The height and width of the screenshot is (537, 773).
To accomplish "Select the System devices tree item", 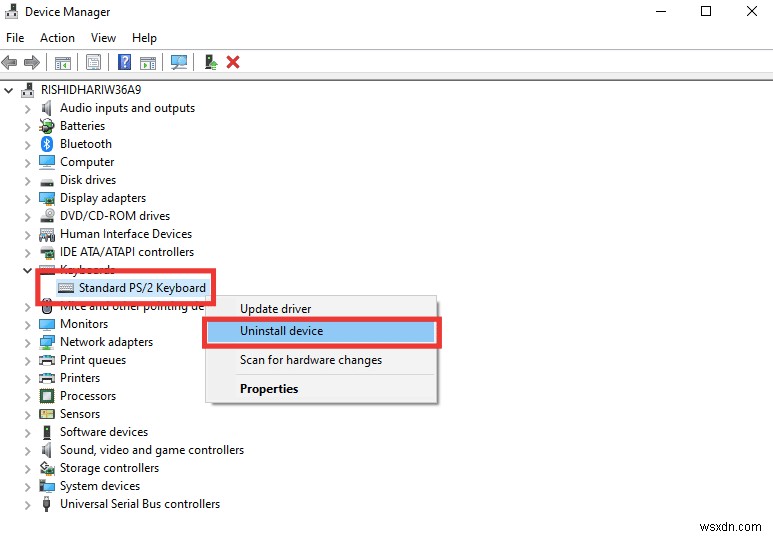I will click(100, 486).
